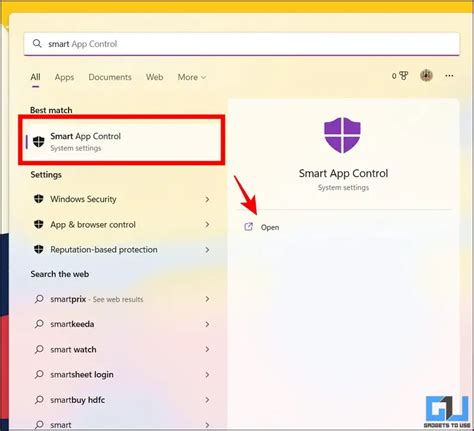Expand smart watch suggestion chevron
This screenshot has width=474, height=431.
coord(207,349)
